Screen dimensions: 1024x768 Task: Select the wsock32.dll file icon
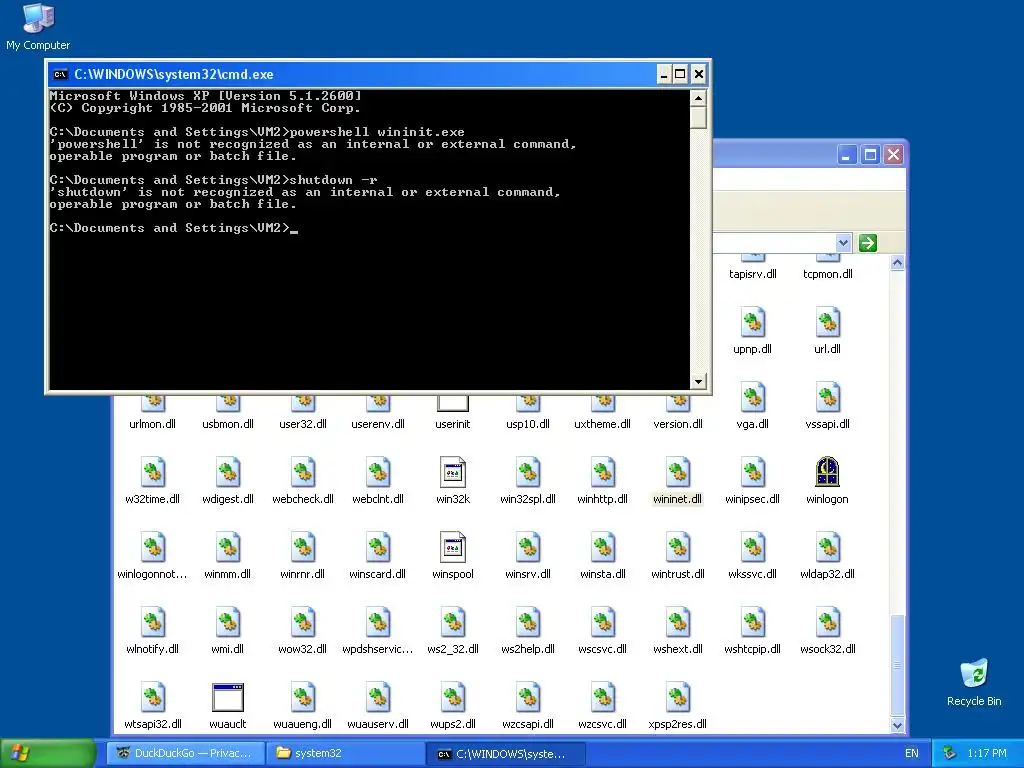point(827,622)
